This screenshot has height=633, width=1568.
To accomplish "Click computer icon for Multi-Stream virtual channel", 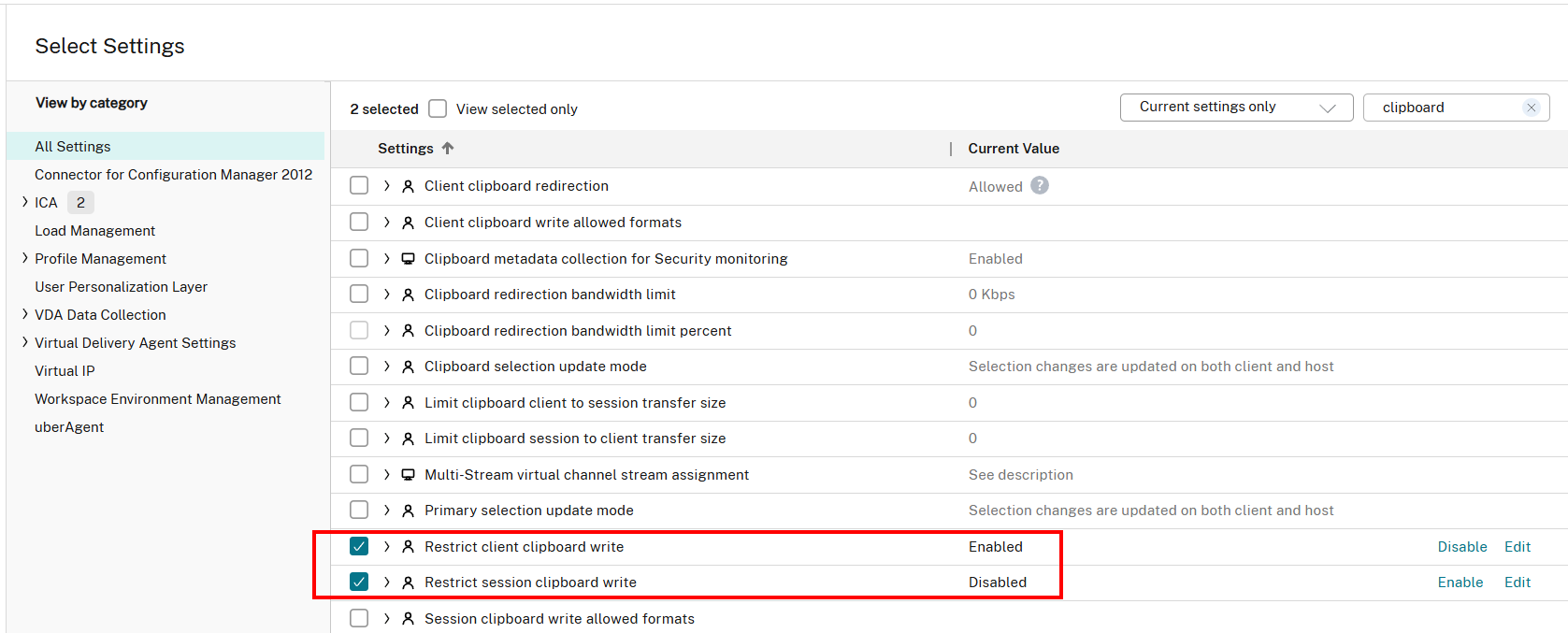I will click(408, 475).
